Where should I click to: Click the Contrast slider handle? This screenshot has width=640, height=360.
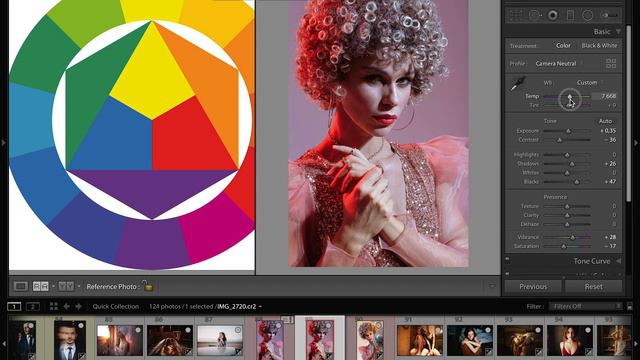(560, 140)
